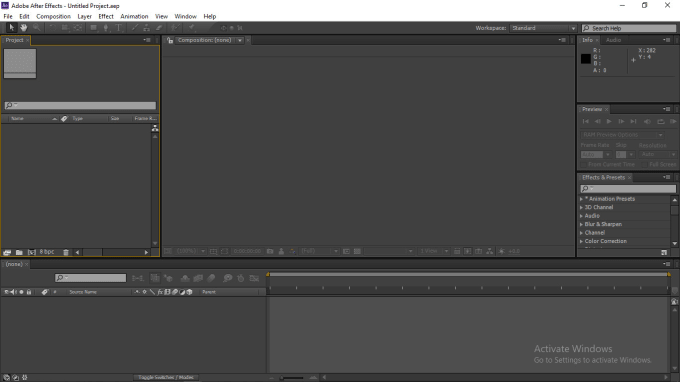680x382 pixels.
Task: Click the Play button in Preview
Action: click(609, 121)
